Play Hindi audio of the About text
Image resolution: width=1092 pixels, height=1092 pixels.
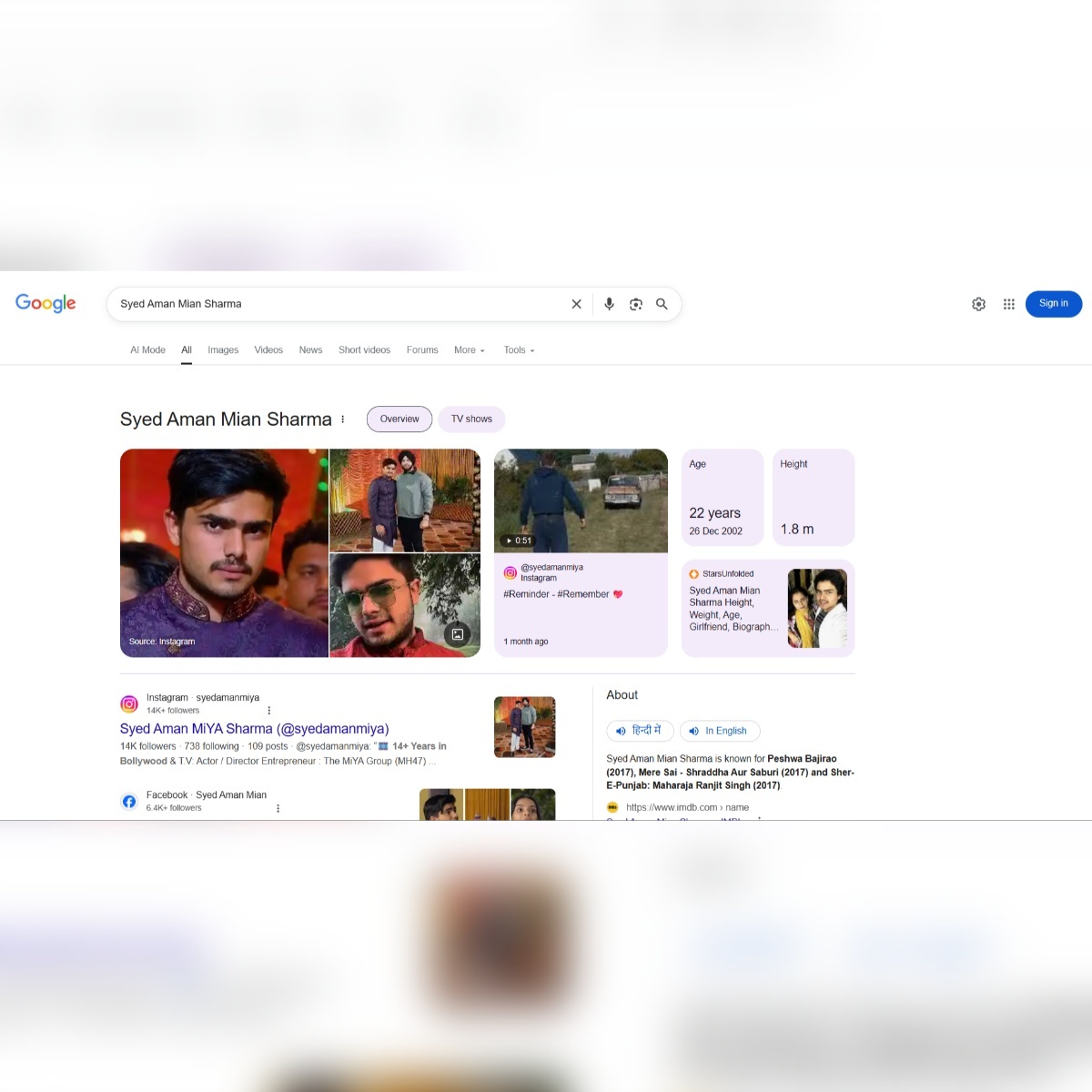coord(640,731)
